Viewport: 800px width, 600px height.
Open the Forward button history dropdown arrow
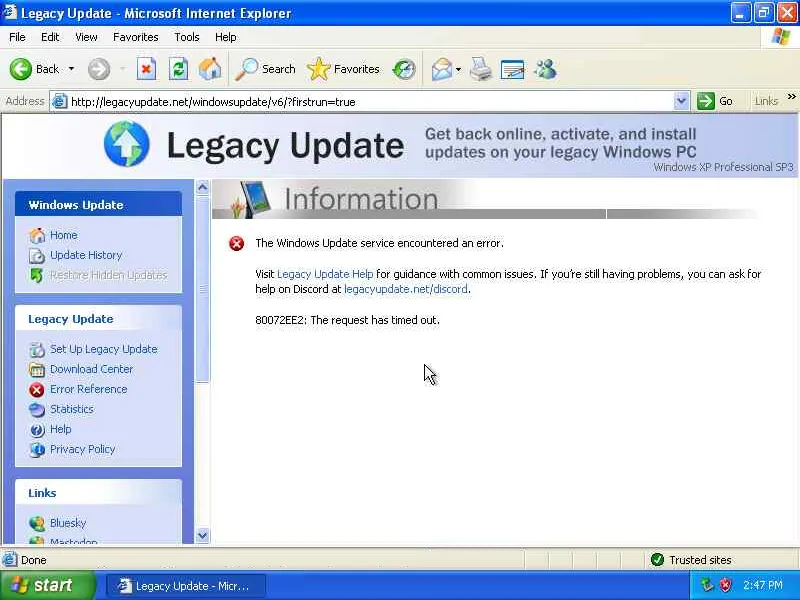click(x=122, y=69)
